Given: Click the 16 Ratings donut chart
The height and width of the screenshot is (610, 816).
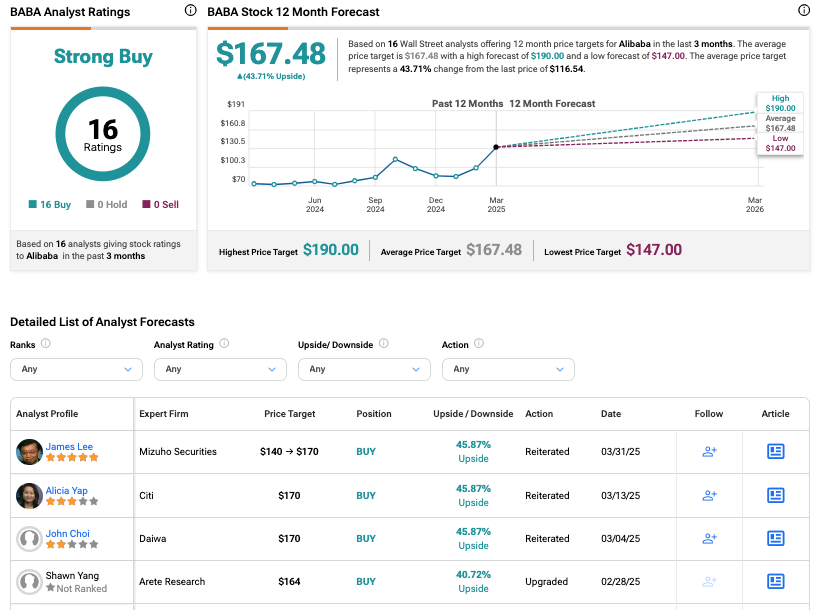Looking at the screenshot, I should tap(103, 134).
